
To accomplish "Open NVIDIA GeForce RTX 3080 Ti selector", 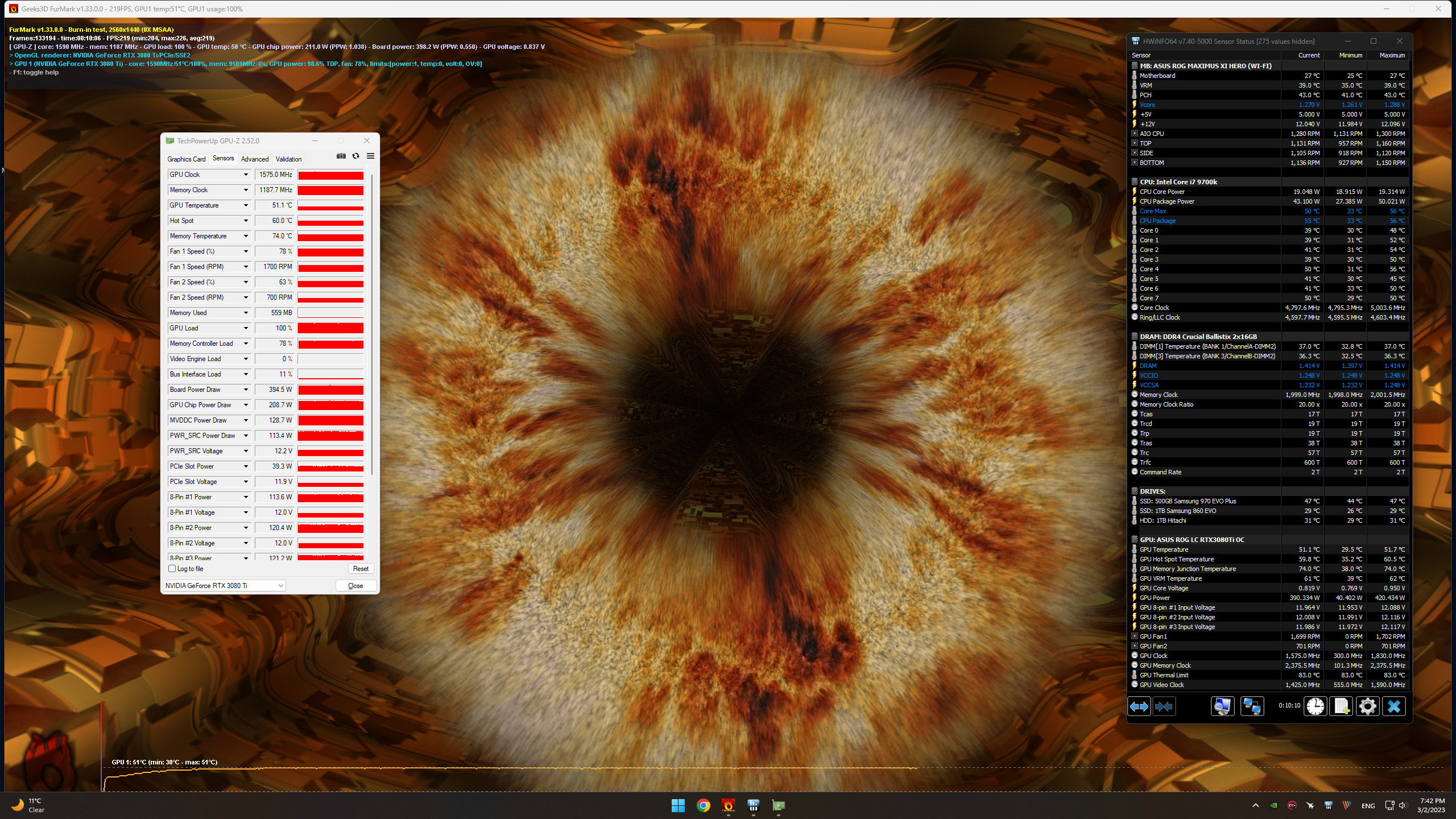I will click(x=225, y=586).
